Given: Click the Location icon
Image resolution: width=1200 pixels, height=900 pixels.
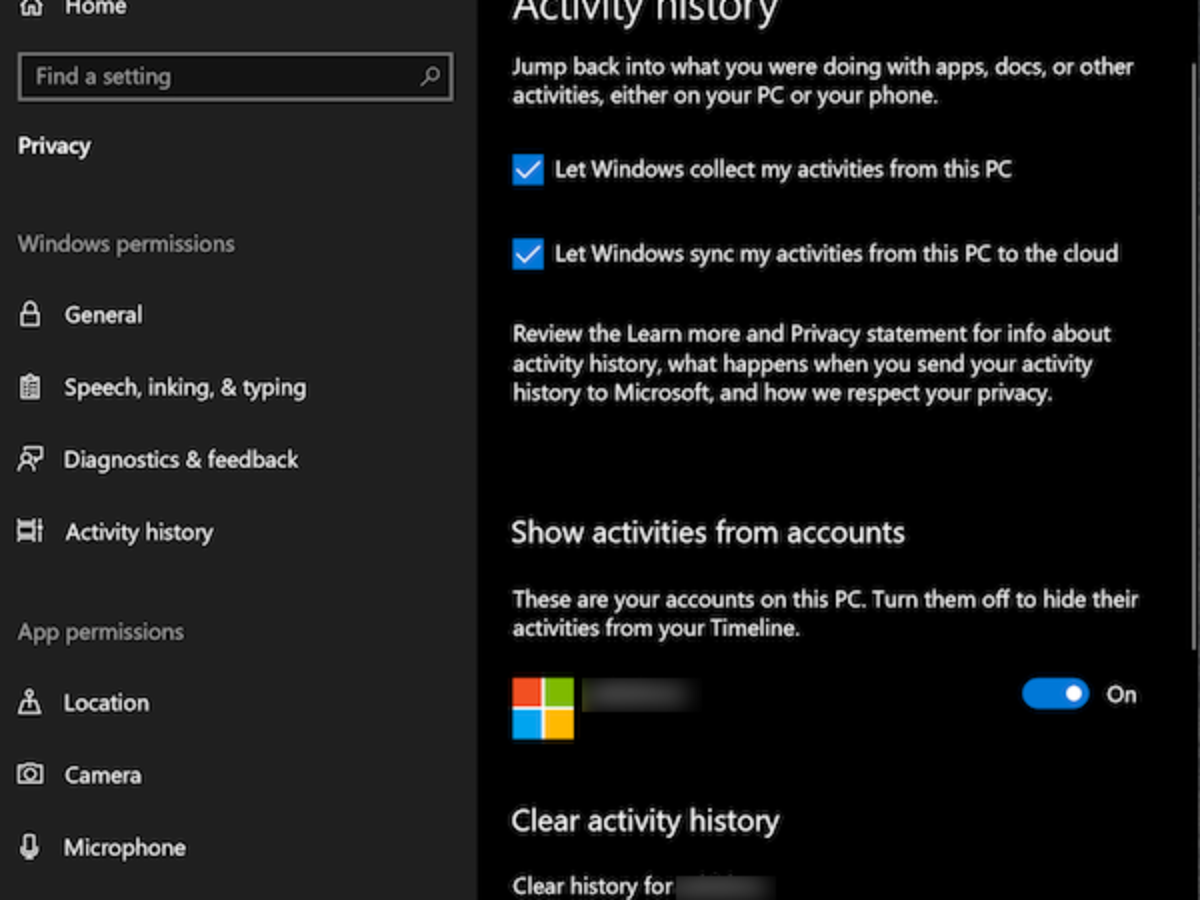Looking at the screenshot, I should (x=30, y=703).
